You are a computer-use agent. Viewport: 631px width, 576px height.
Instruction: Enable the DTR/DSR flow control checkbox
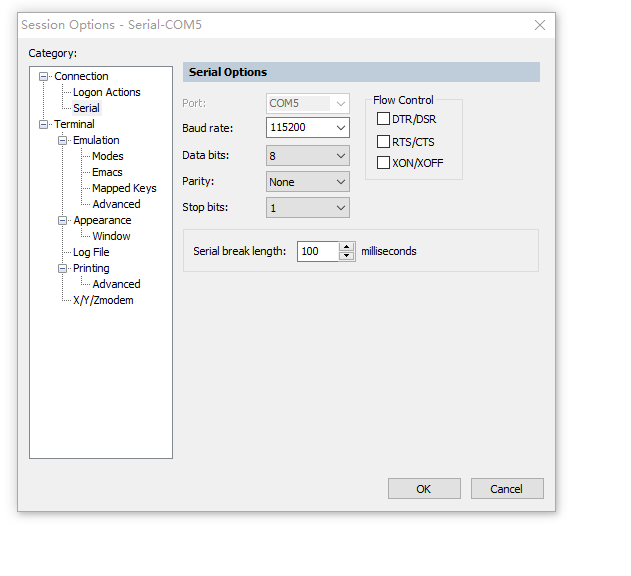(383, 119)
